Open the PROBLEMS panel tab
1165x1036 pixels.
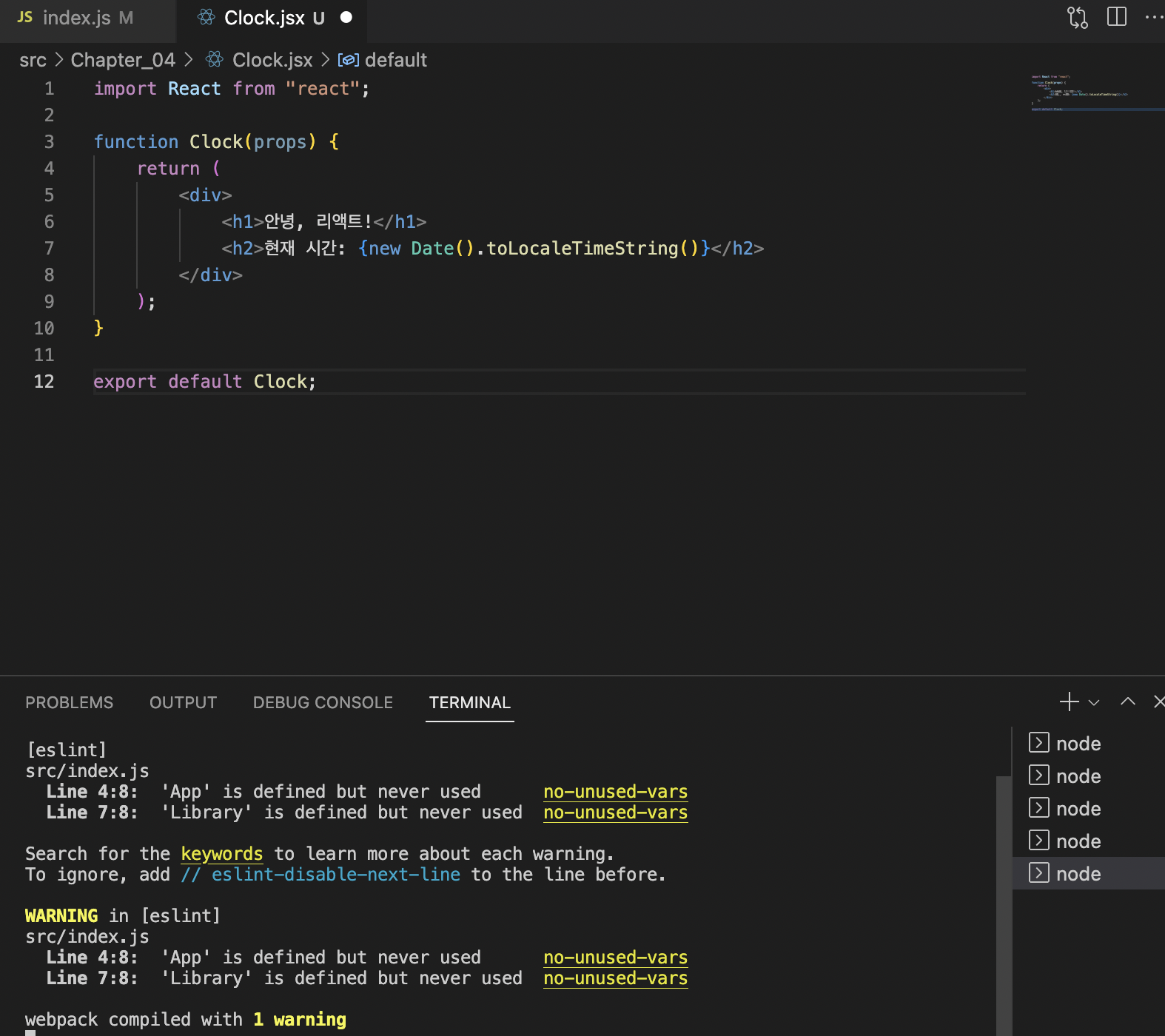tap(70, 702)
